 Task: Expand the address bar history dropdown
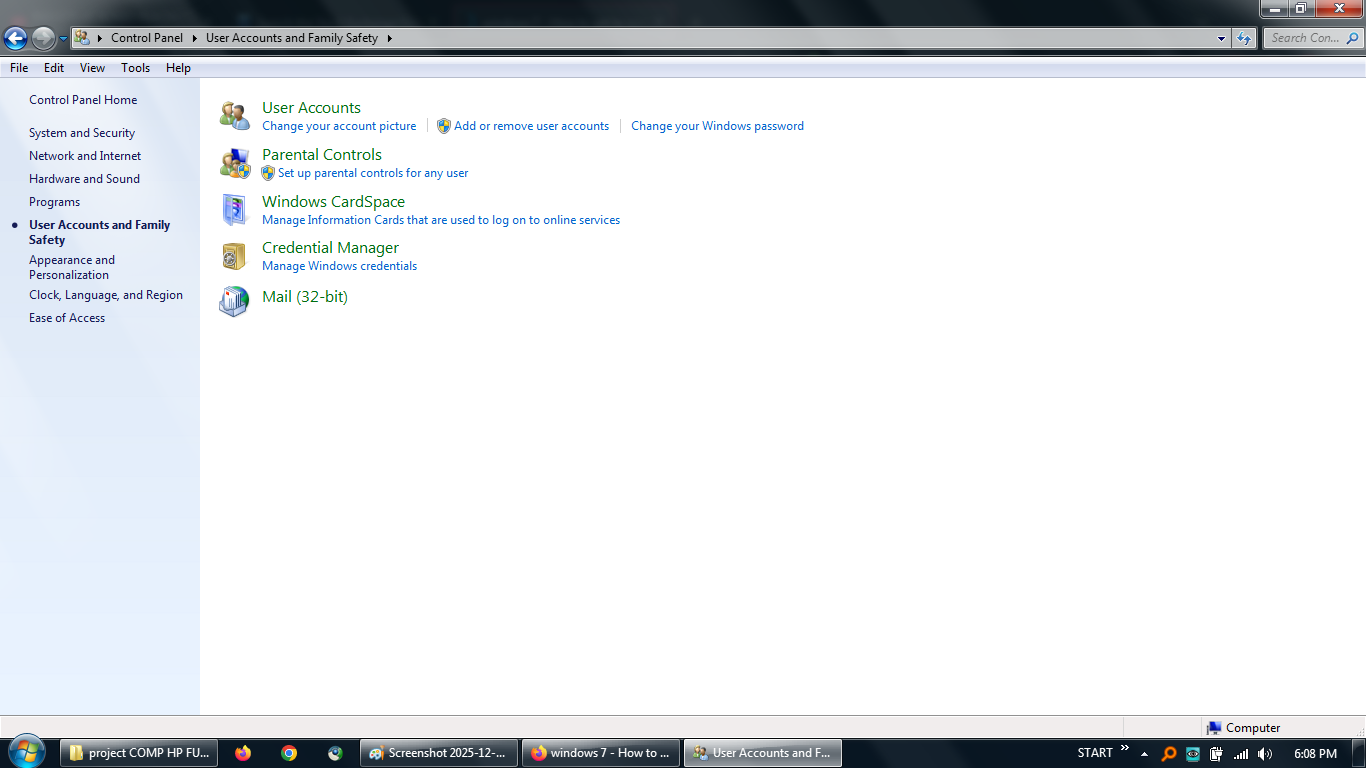click(x=1222, y=38)
